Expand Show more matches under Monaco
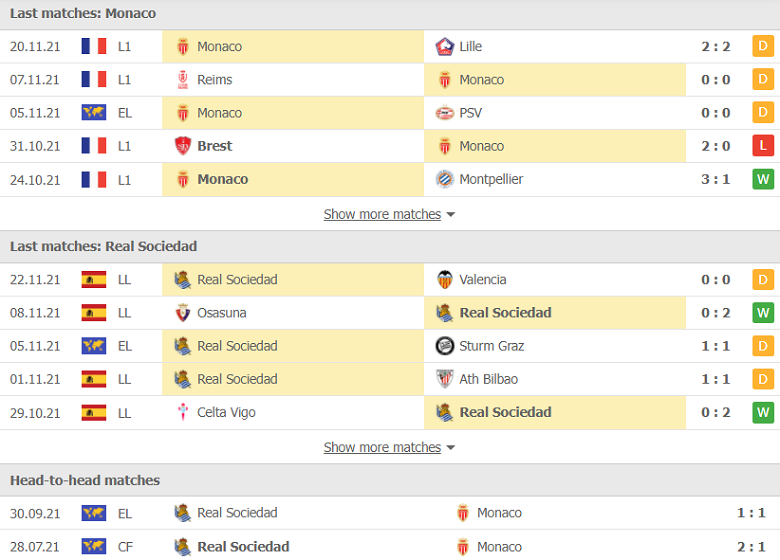The width and height of the screenshot is (780, 560). [382, 214]
